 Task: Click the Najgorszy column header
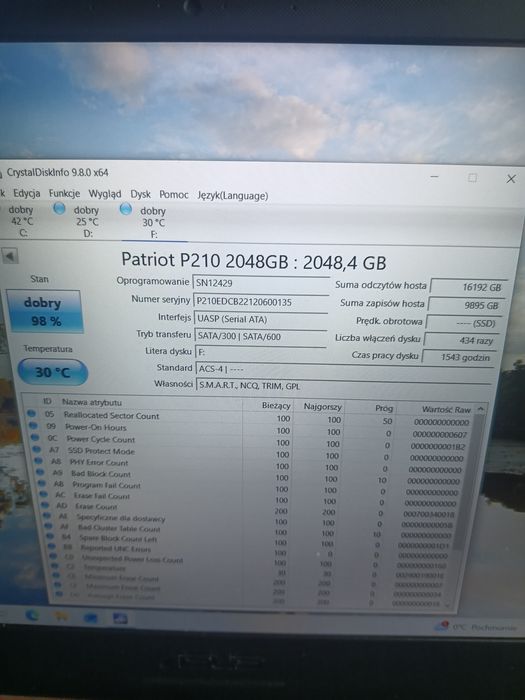pyautogui.click(x=322, y=407)
